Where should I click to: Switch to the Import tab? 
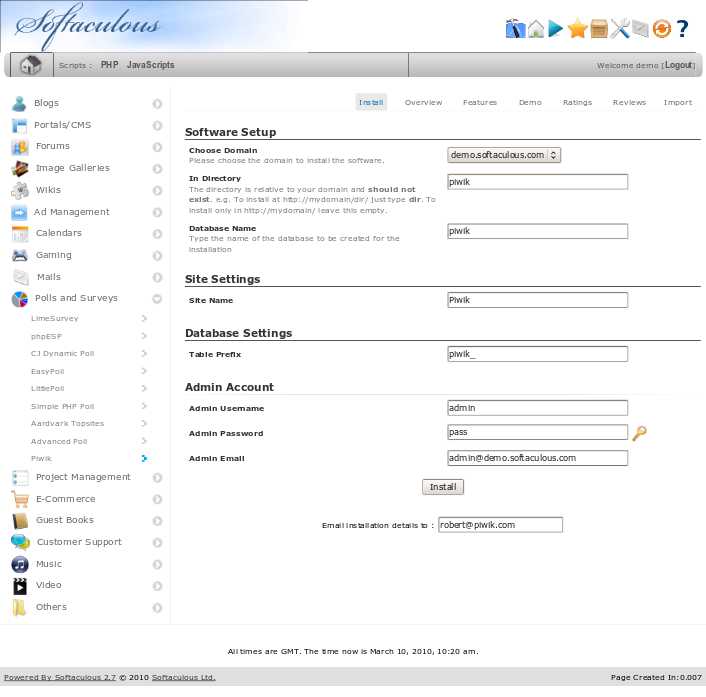678,102
